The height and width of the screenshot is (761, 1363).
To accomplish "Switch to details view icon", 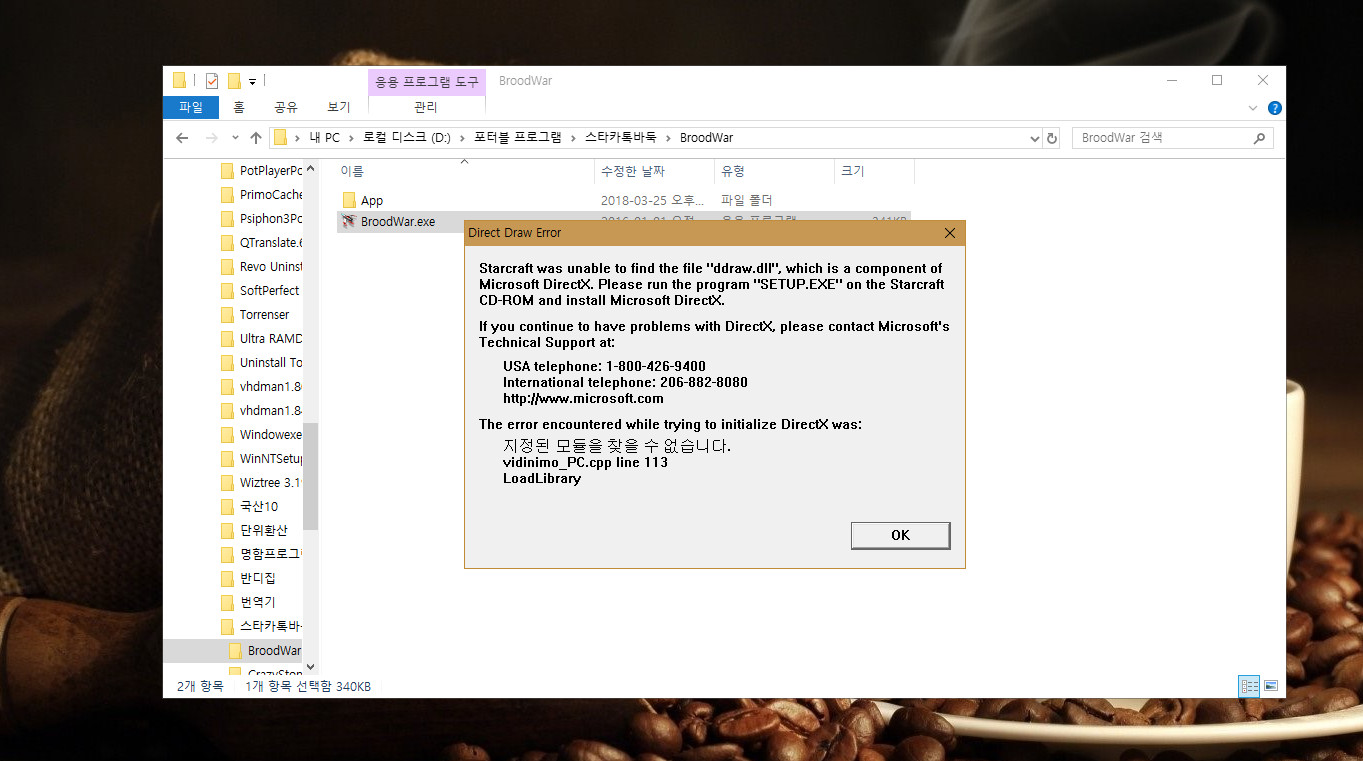I will pos(1249,686).
